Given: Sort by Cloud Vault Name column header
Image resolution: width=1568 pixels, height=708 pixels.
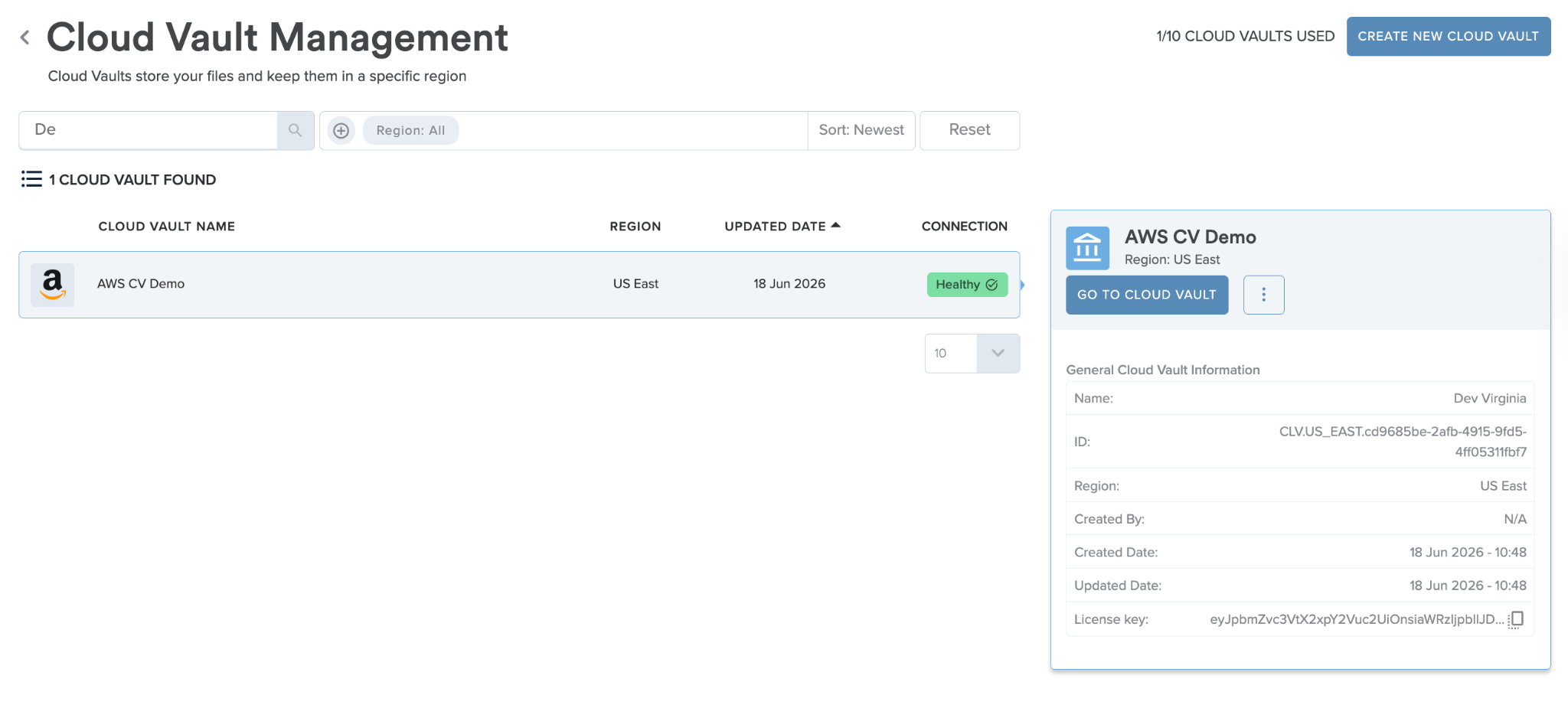Looking at the screenshot, I should pyautogui.click(x=167, y=227).
